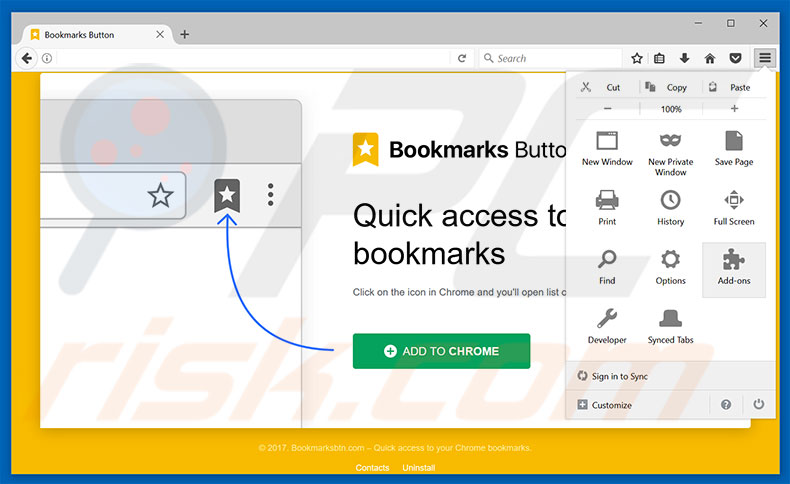Zoom in with the plus button
The height and width of the screenshot is (484, 790).
point(734,108)
